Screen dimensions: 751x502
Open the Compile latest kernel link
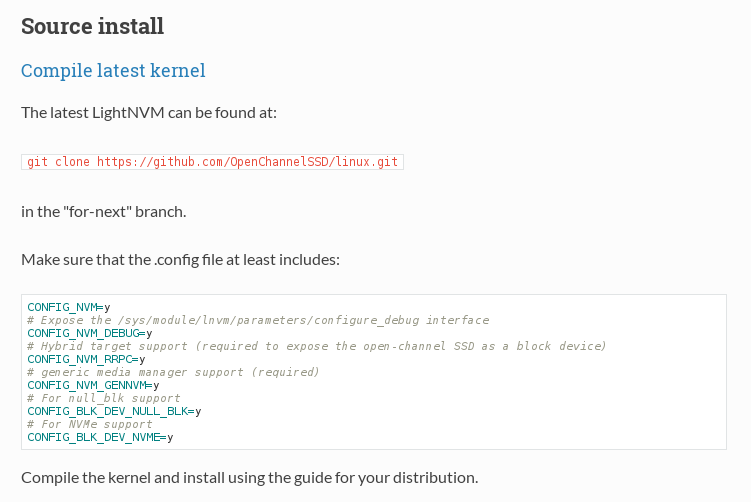[113, 70]
